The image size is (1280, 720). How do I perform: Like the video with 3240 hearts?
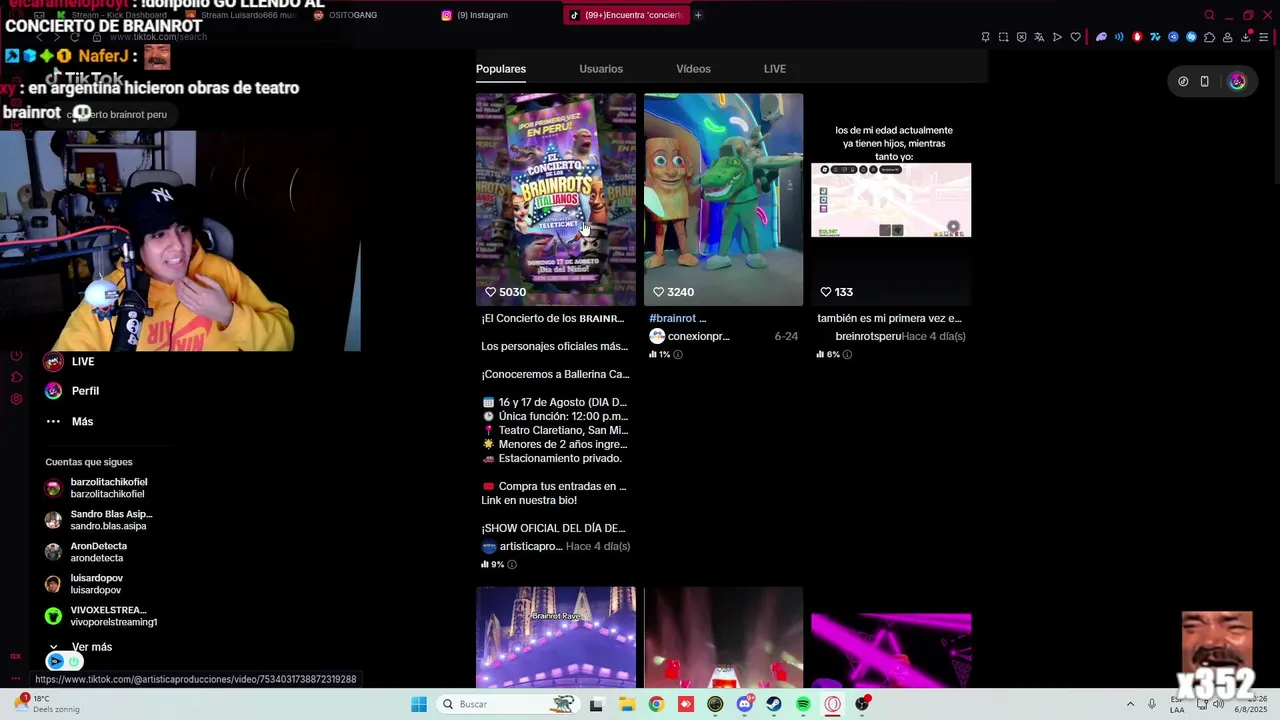coord(658,292)
